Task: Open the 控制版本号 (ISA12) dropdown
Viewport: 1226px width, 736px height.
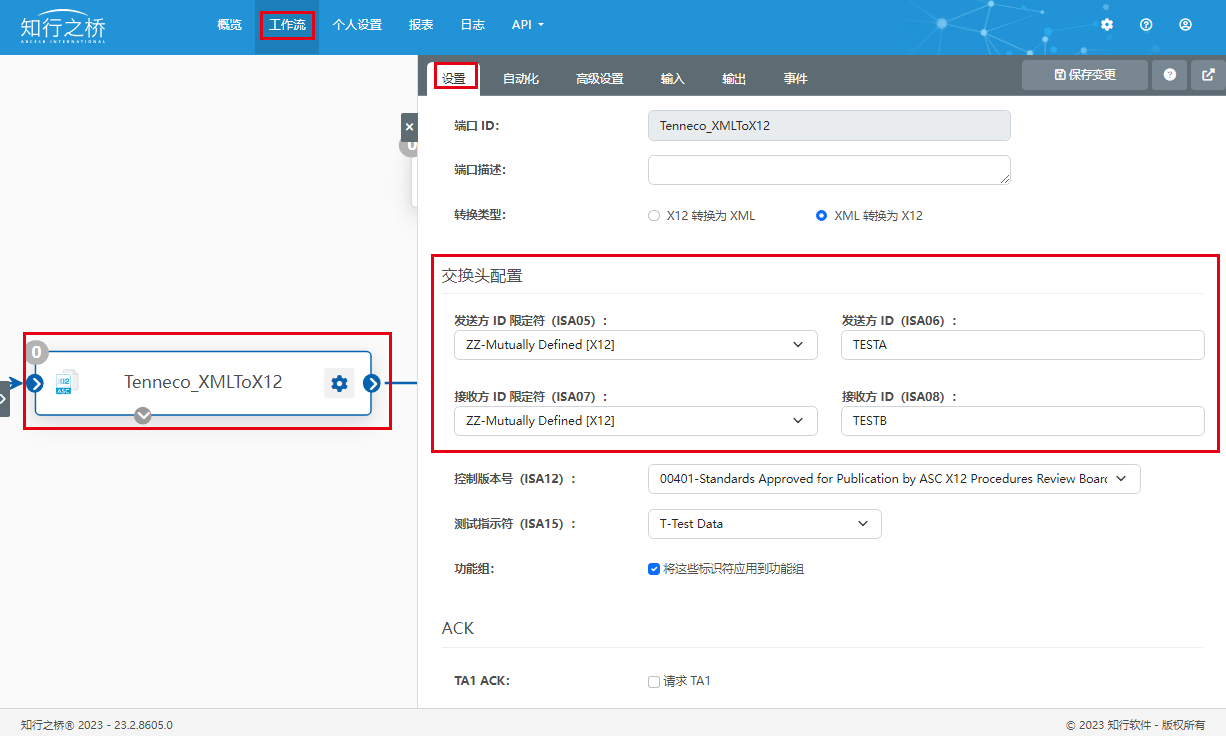Action: click(x=893, y=479)
